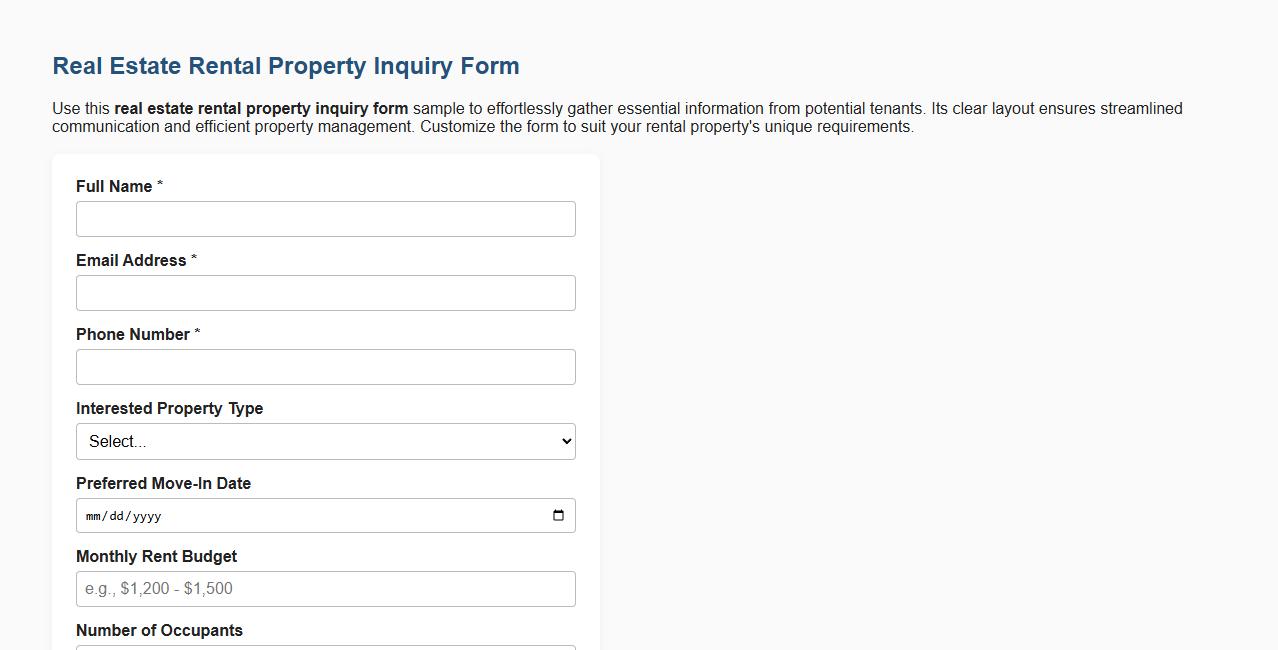Click the Preferred Move-In Date label
The height and width of the screenshot is (650, 1278).
163,483
